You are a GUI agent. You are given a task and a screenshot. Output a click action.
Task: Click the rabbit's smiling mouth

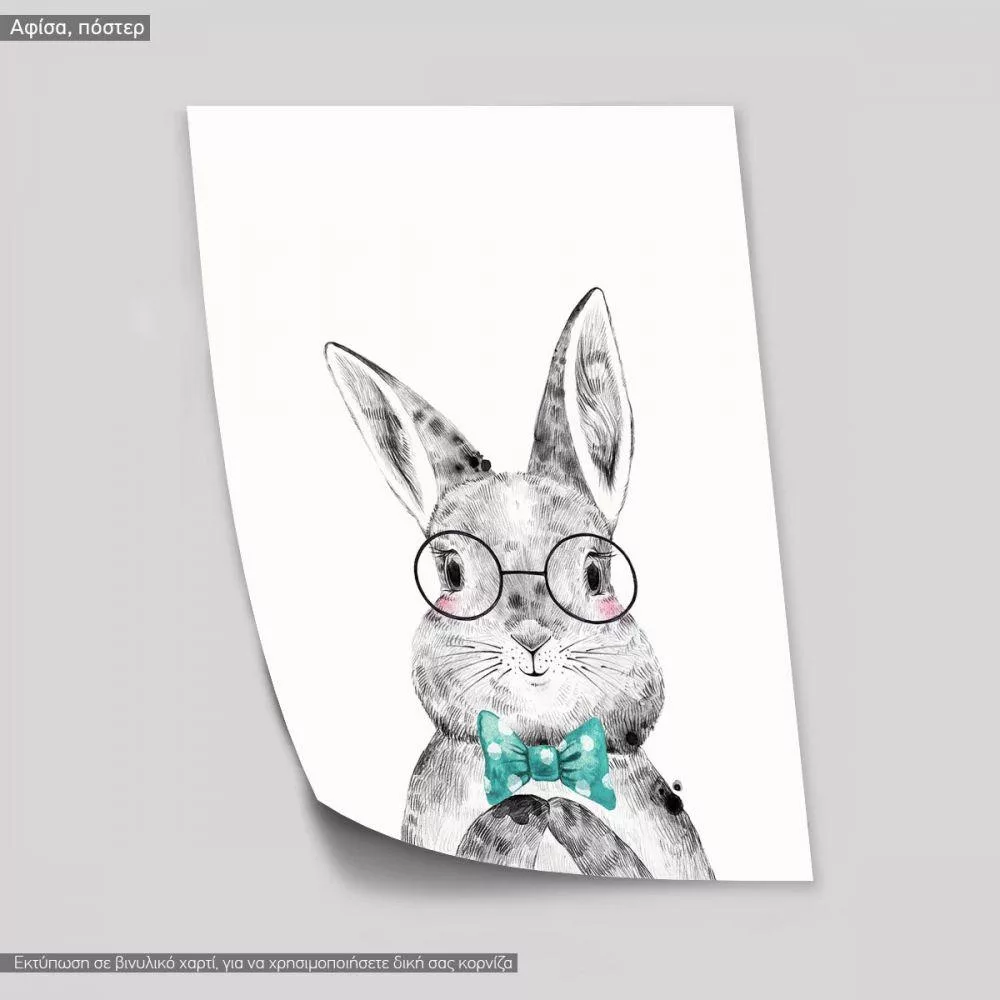tap(536, 670)
